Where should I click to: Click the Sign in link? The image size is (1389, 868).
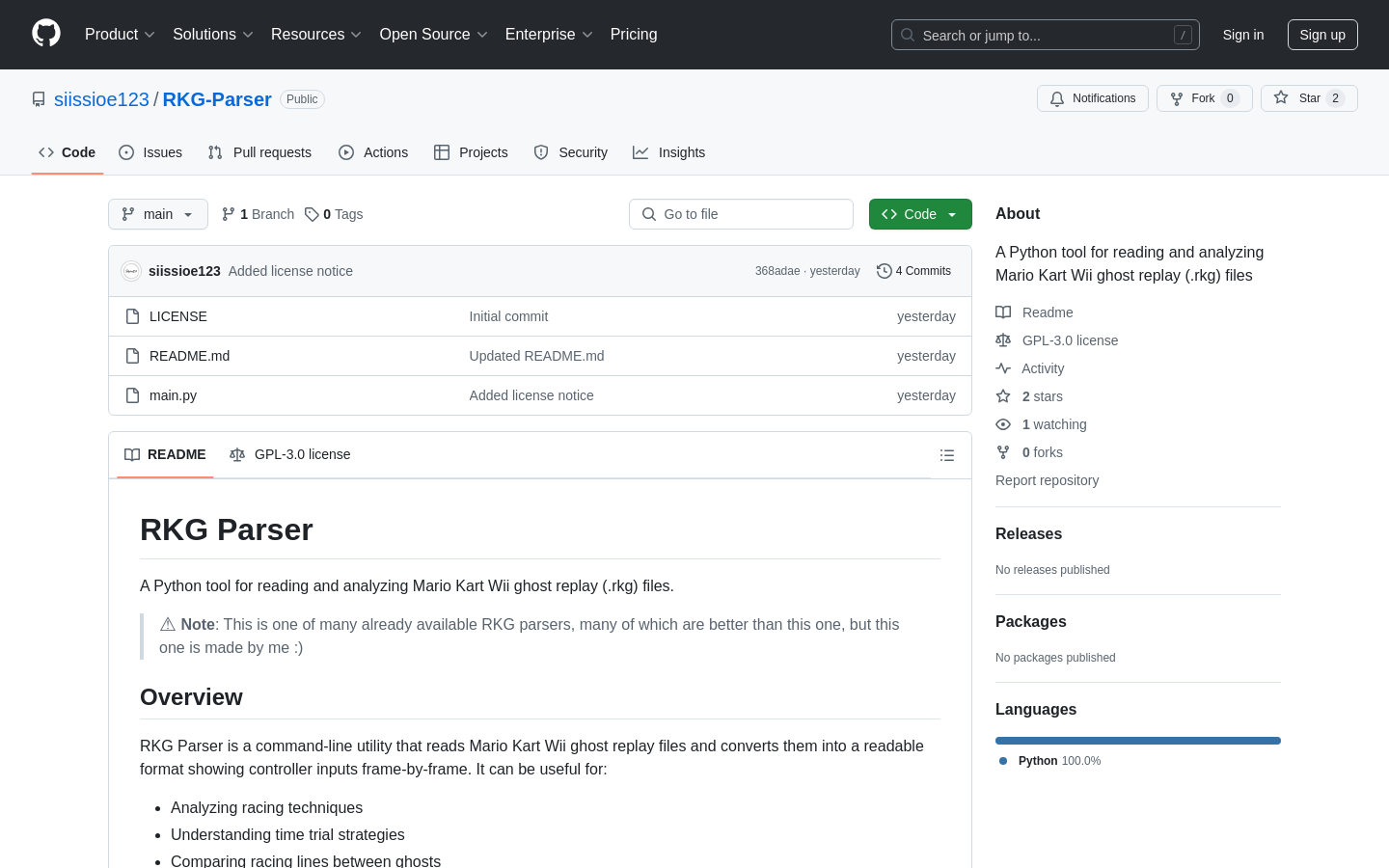pyautogui.click(x=1243, y=35)
